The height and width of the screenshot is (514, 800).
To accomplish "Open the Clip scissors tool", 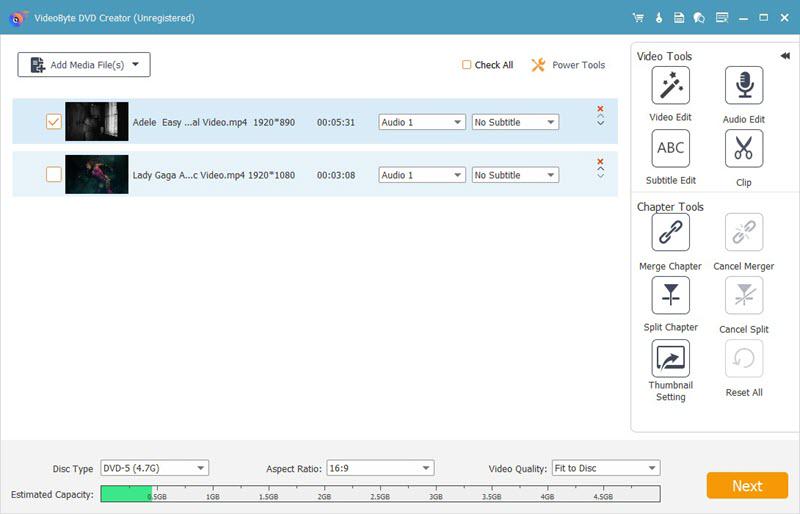I will tap(744, 149).
